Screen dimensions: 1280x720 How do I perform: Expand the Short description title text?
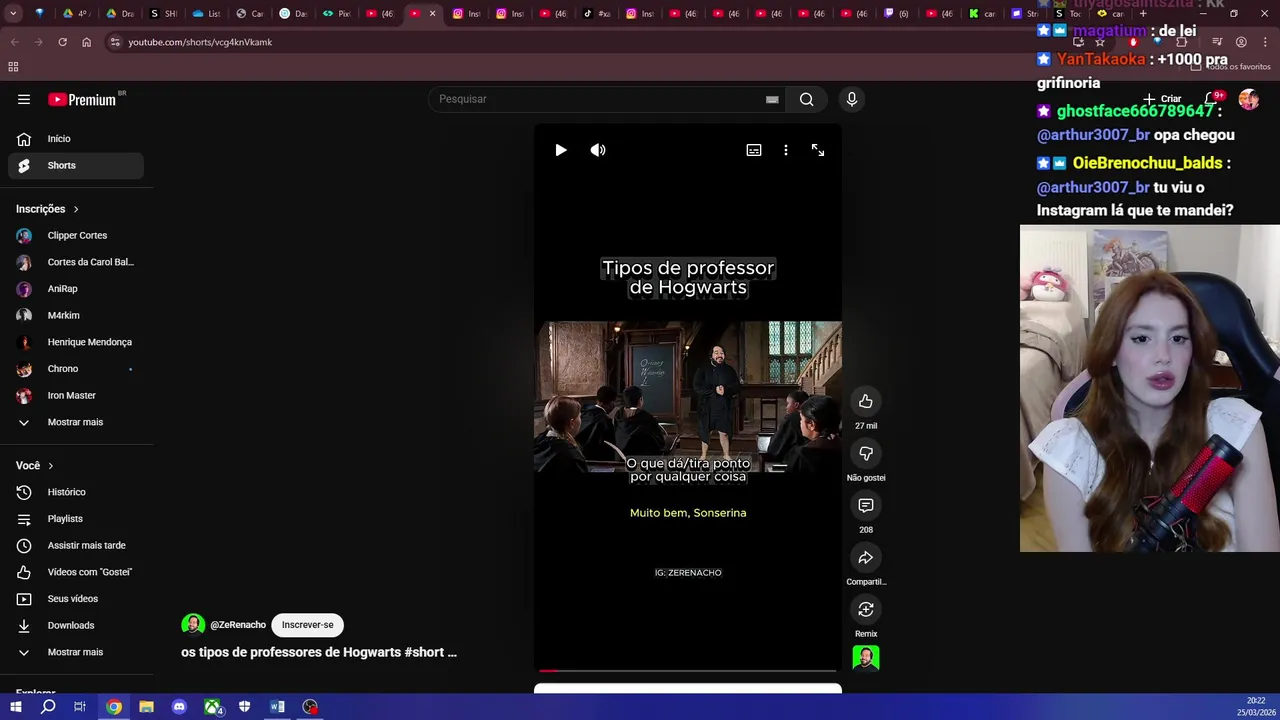319,652
